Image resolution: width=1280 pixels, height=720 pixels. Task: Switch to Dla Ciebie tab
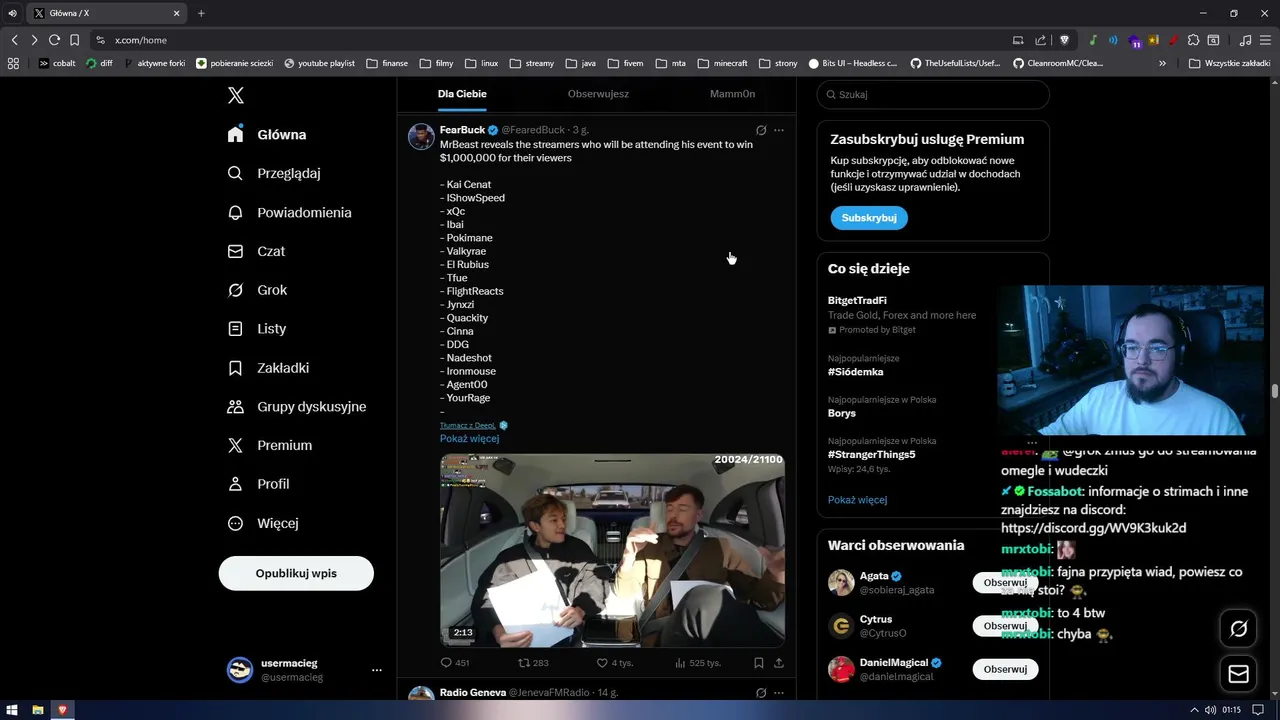462,94
